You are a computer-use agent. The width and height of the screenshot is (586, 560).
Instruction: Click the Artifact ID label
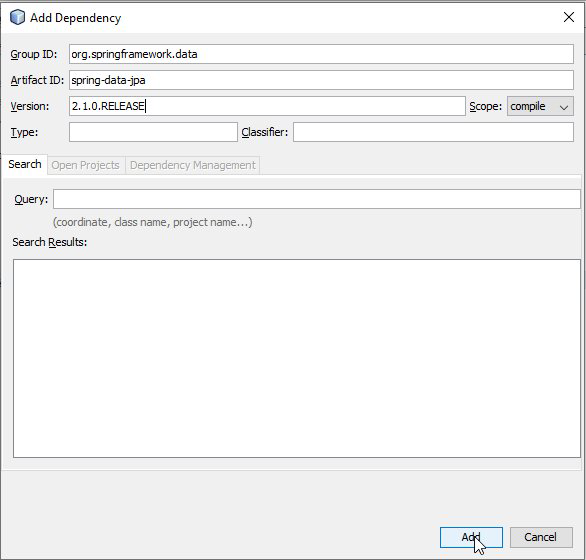click(37, 80)
